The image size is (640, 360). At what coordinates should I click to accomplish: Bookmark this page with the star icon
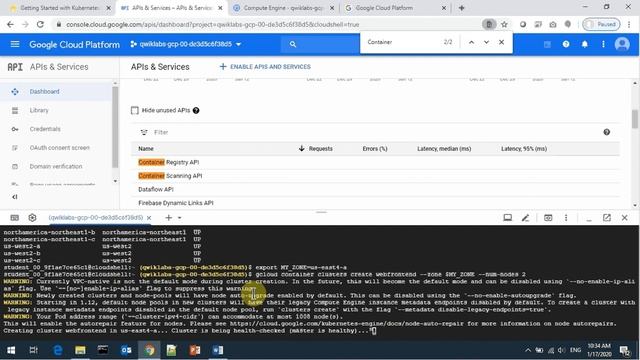(x=504, y=24)
